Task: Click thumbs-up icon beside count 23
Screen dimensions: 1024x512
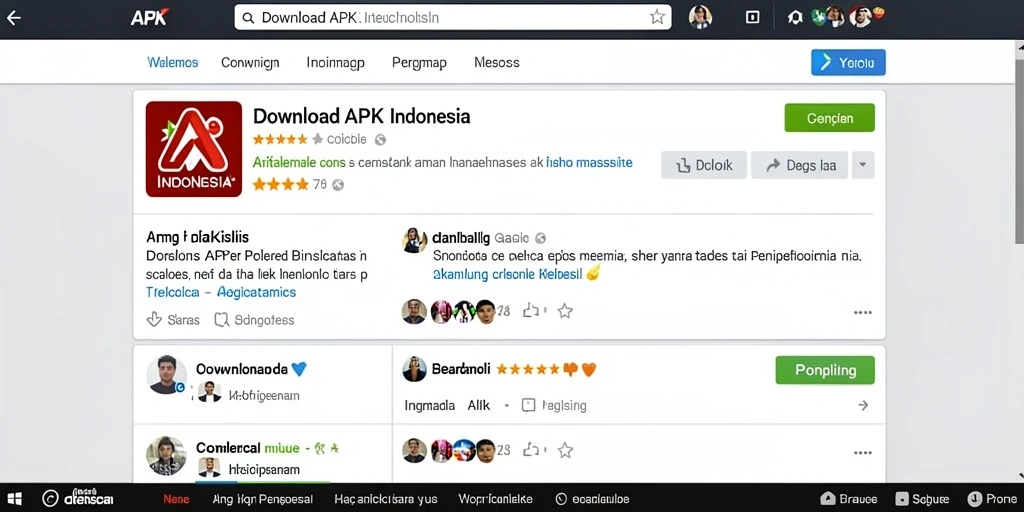Action: 530,450
